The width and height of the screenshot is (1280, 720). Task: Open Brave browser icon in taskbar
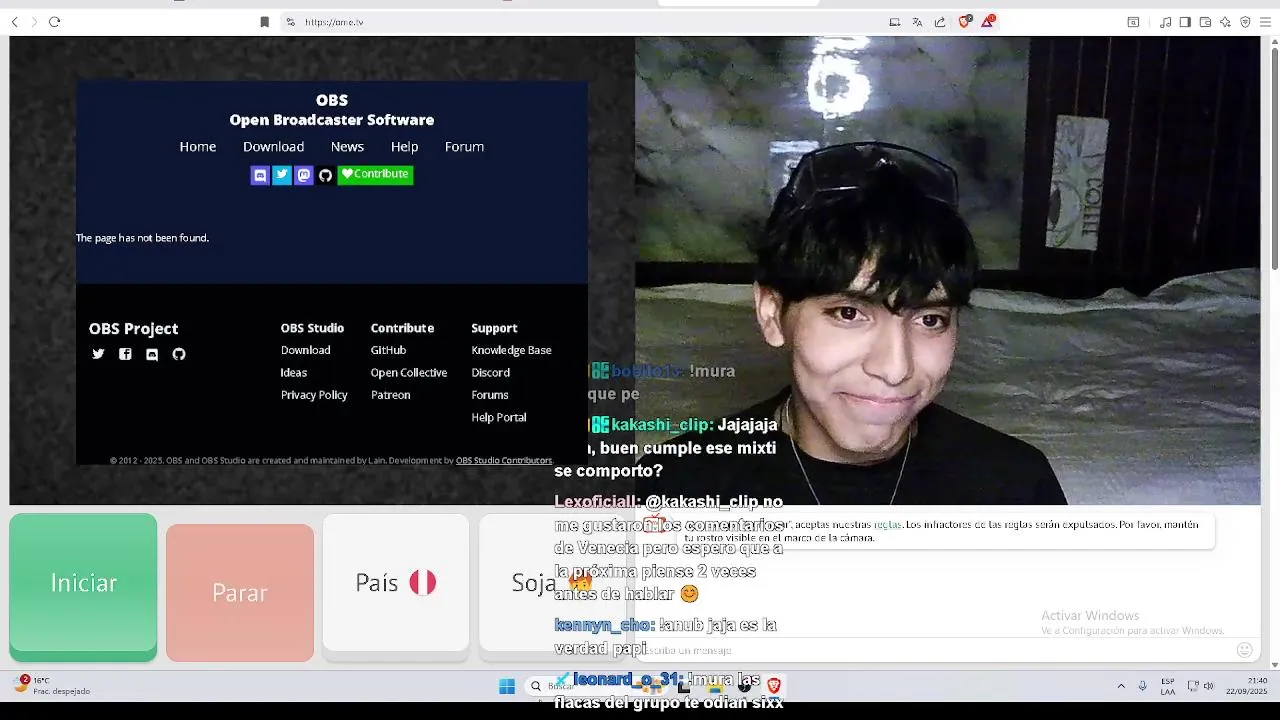pyautogui.click(x=773, y=686)
